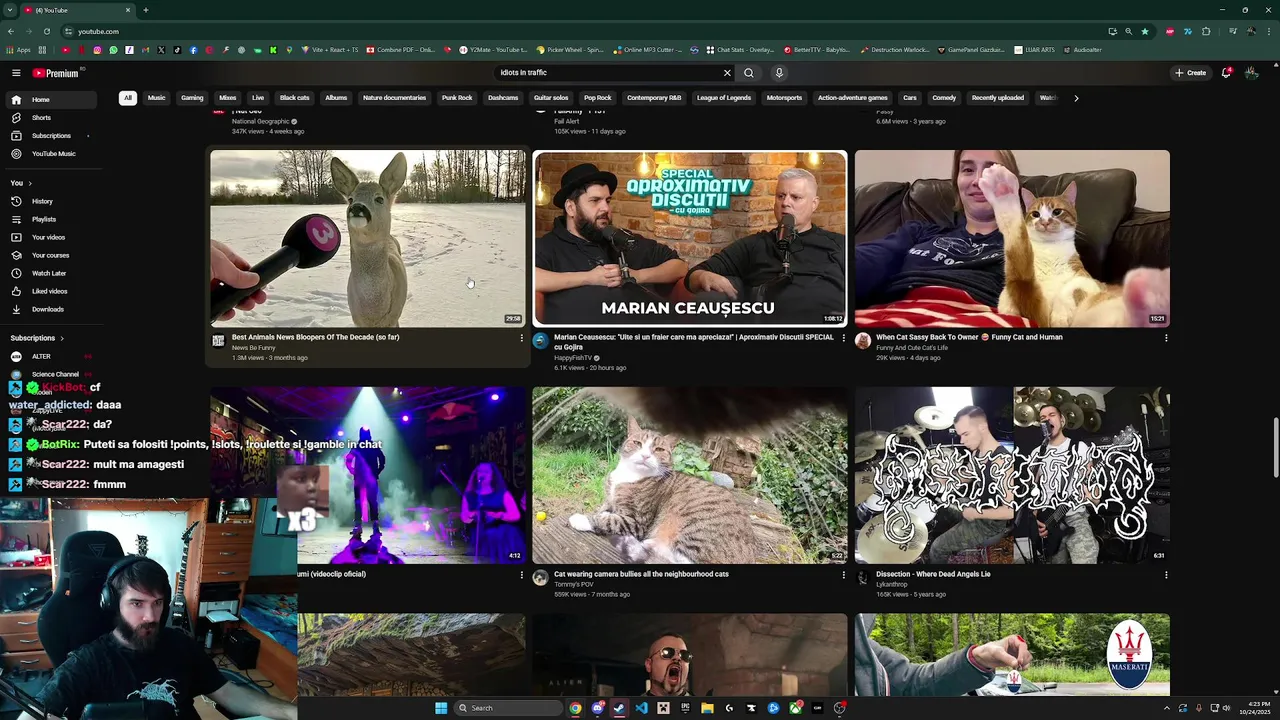This screenshot has height=720, width=1280.
Task: Select the Mixes filter chip
Action: [x=228, y=98]
